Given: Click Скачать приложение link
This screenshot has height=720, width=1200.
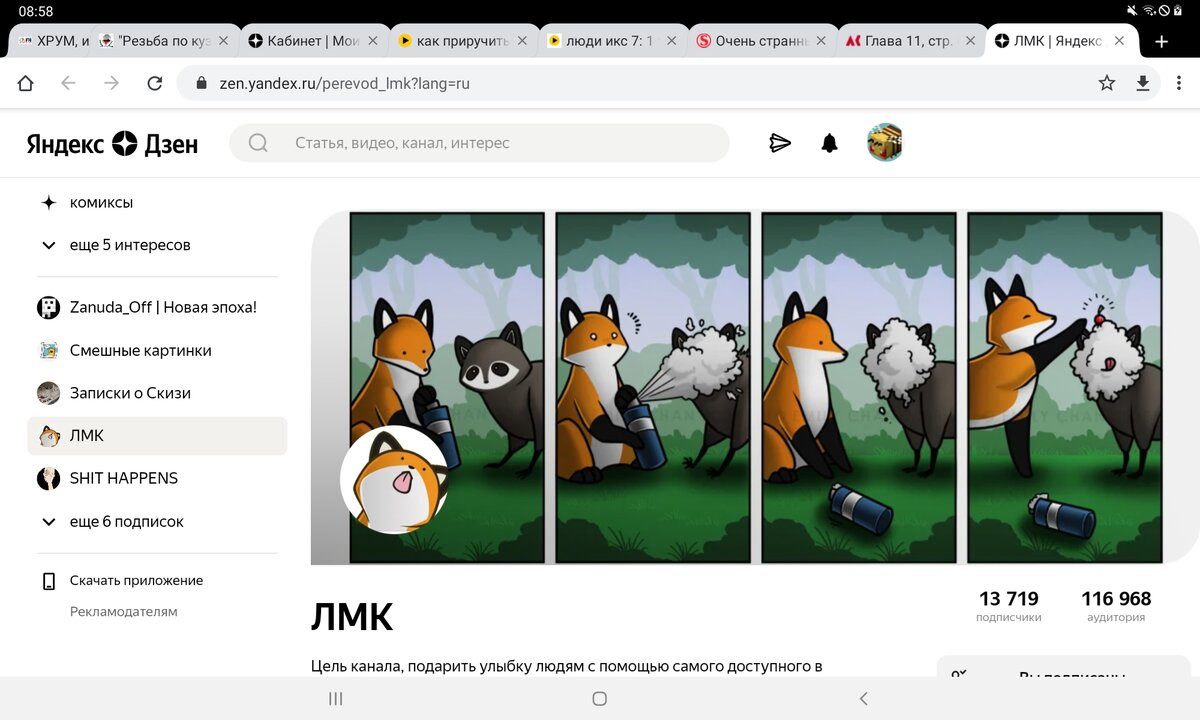Looking at the screenshot, I should pyautogui.click(x=136, y=580).
